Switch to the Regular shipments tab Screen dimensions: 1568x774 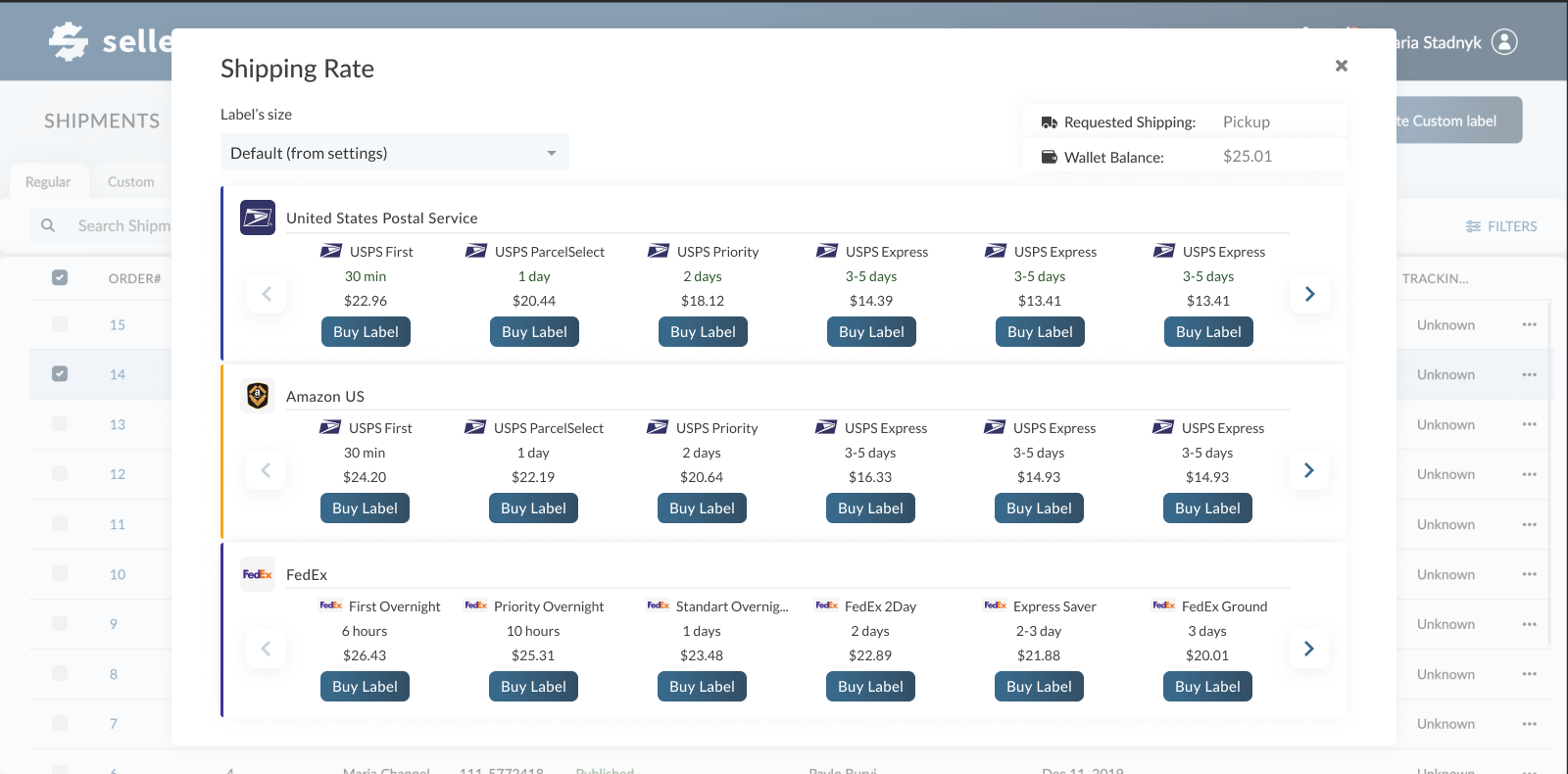(x=48, y=182)
